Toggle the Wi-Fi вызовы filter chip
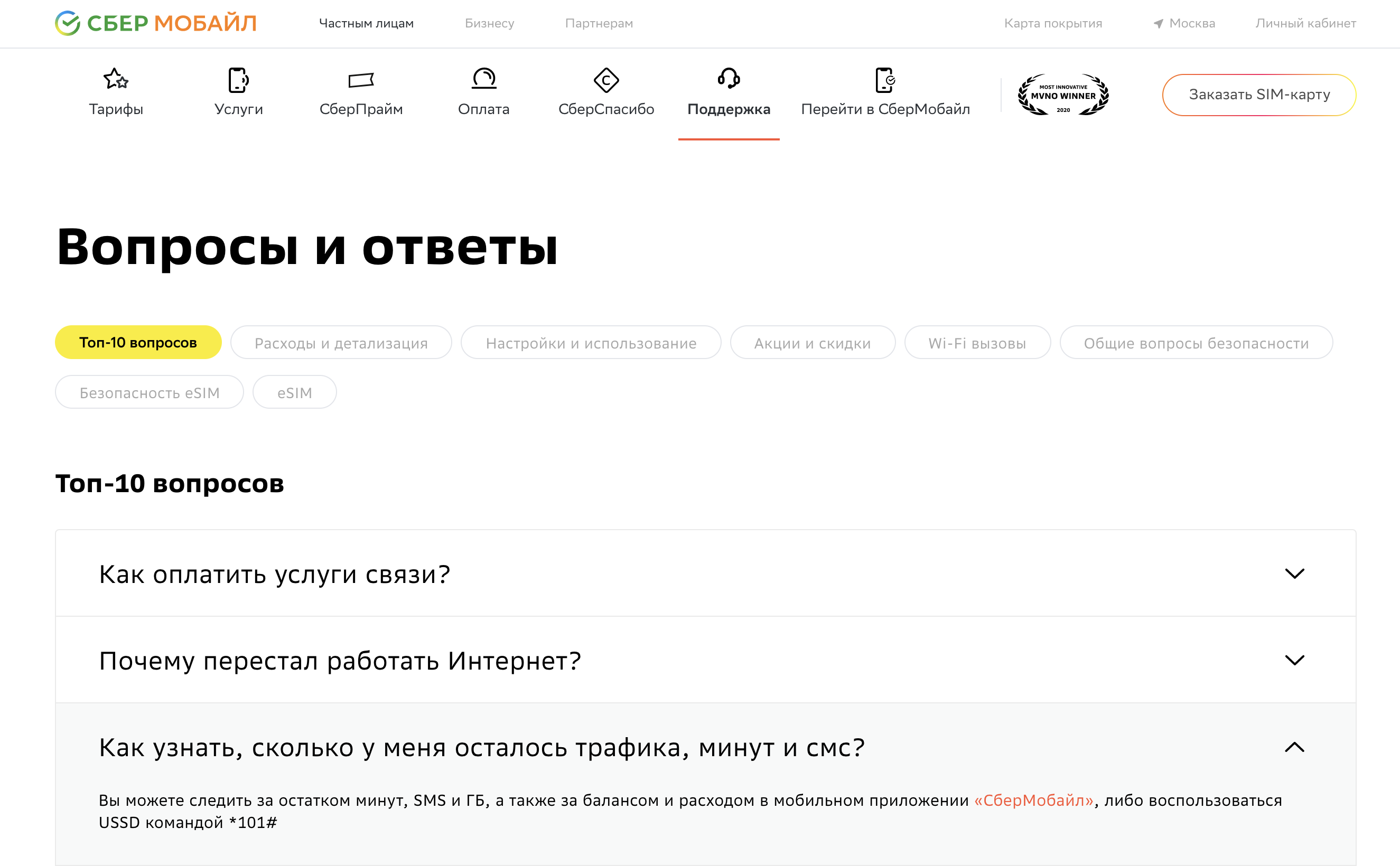The height and width of the screenshot is (866, 1400). click(x=977, y=343)
